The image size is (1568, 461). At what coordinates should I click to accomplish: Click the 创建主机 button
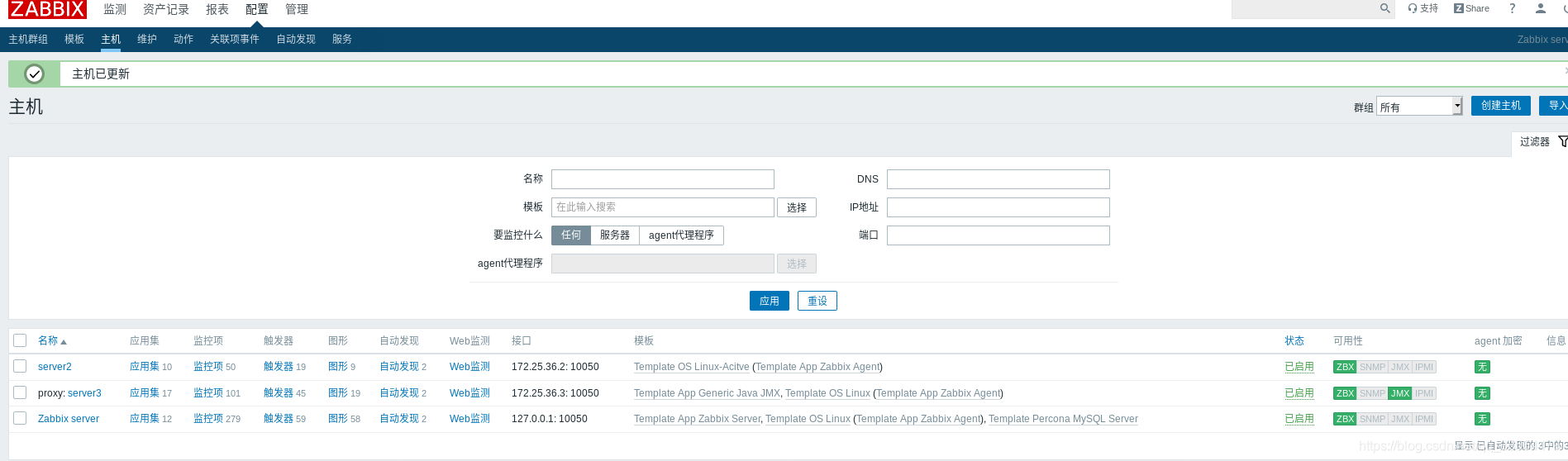pos(1501,106)
